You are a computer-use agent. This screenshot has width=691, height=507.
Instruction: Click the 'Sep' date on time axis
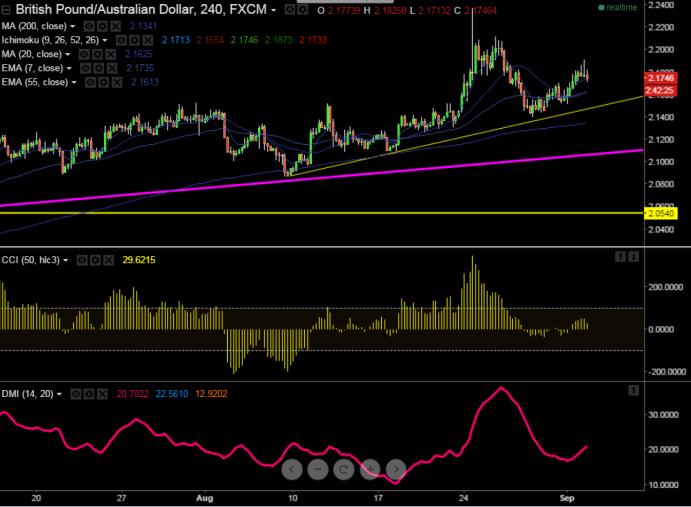pyautogui.click(x=567, y=498)
